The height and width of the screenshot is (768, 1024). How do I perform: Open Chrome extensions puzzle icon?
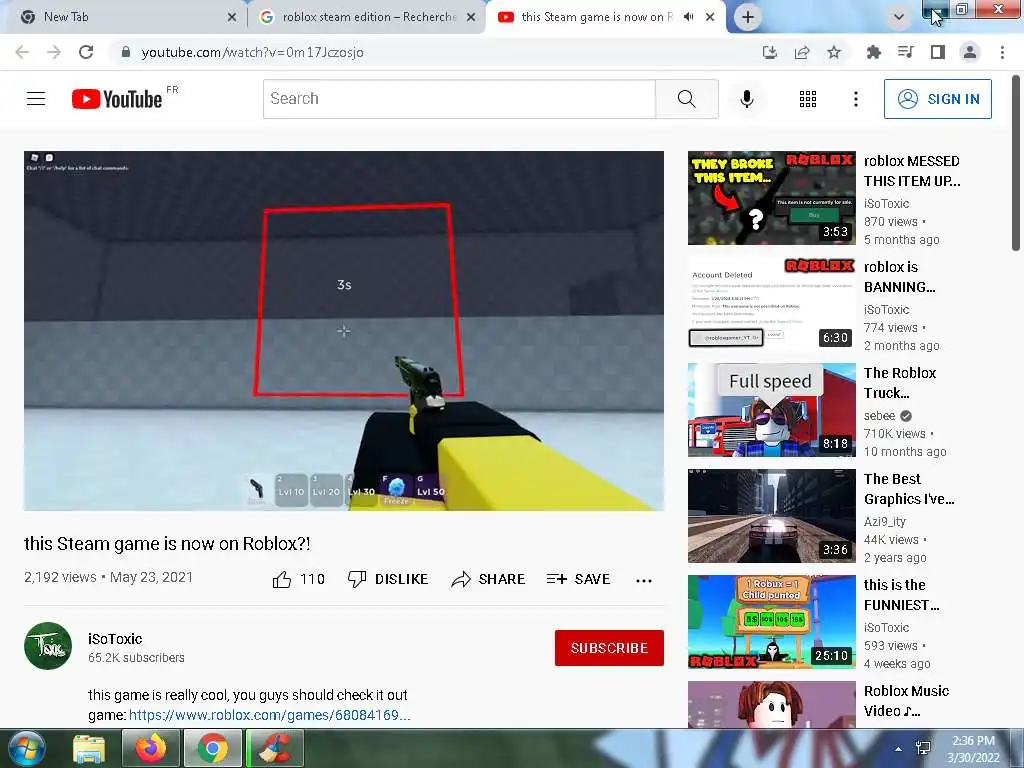coord(873,52)
